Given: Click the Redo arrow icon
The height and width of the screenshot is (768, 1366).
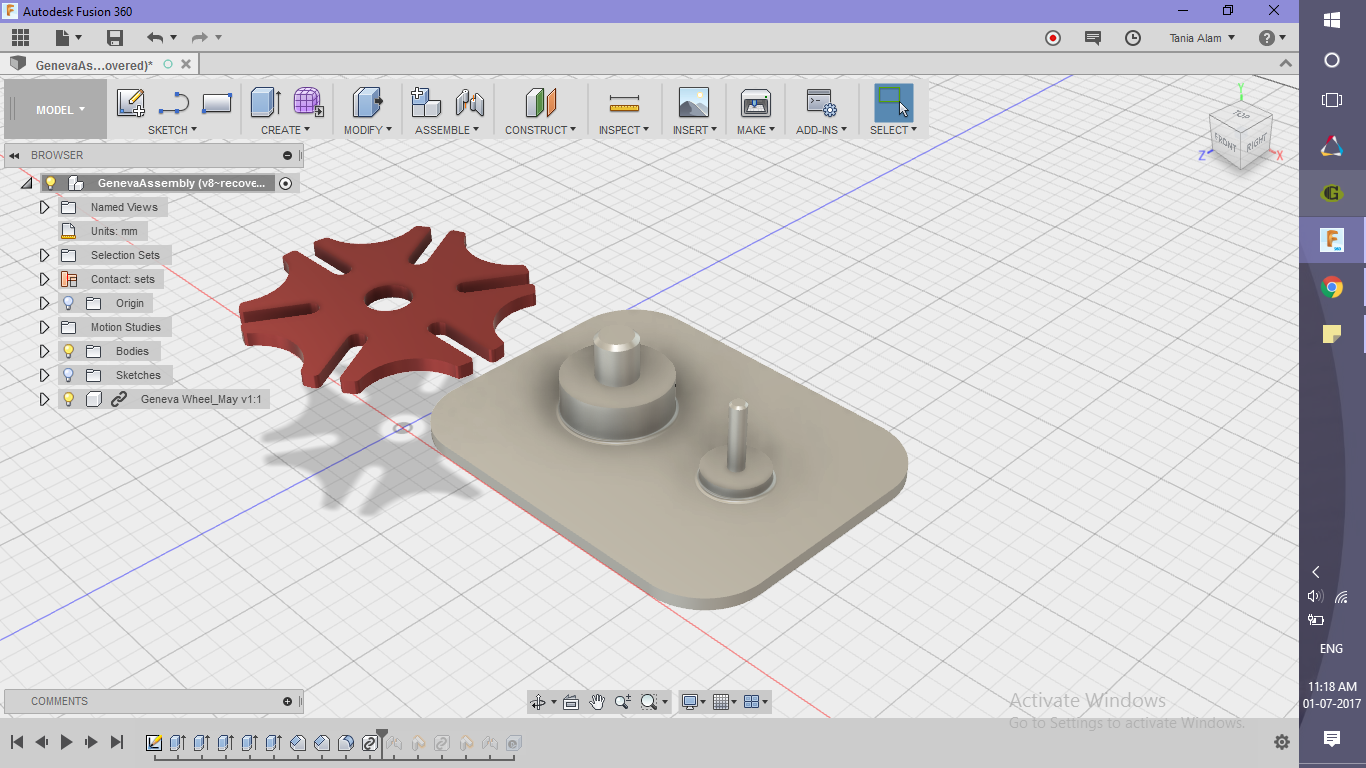Looking at the screenshot, I should point(200,38).
